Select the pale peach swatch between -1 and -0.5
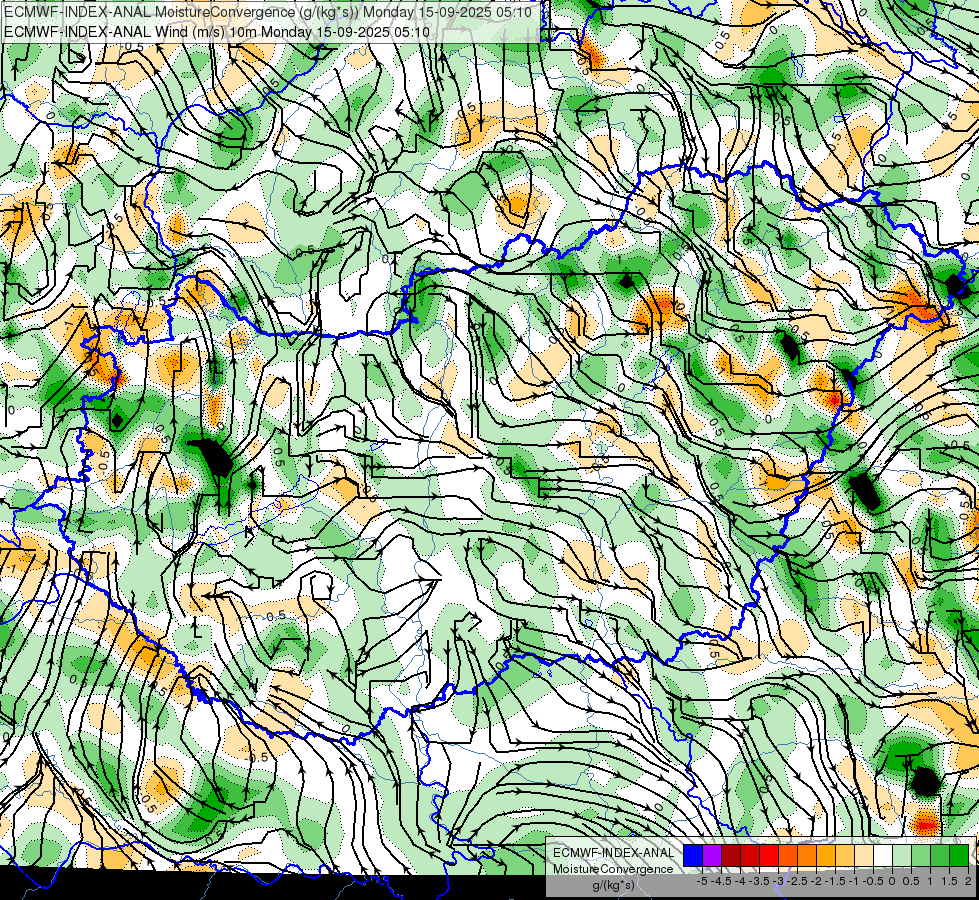Viewport: 979px width, 900px height. coord(864,855)
